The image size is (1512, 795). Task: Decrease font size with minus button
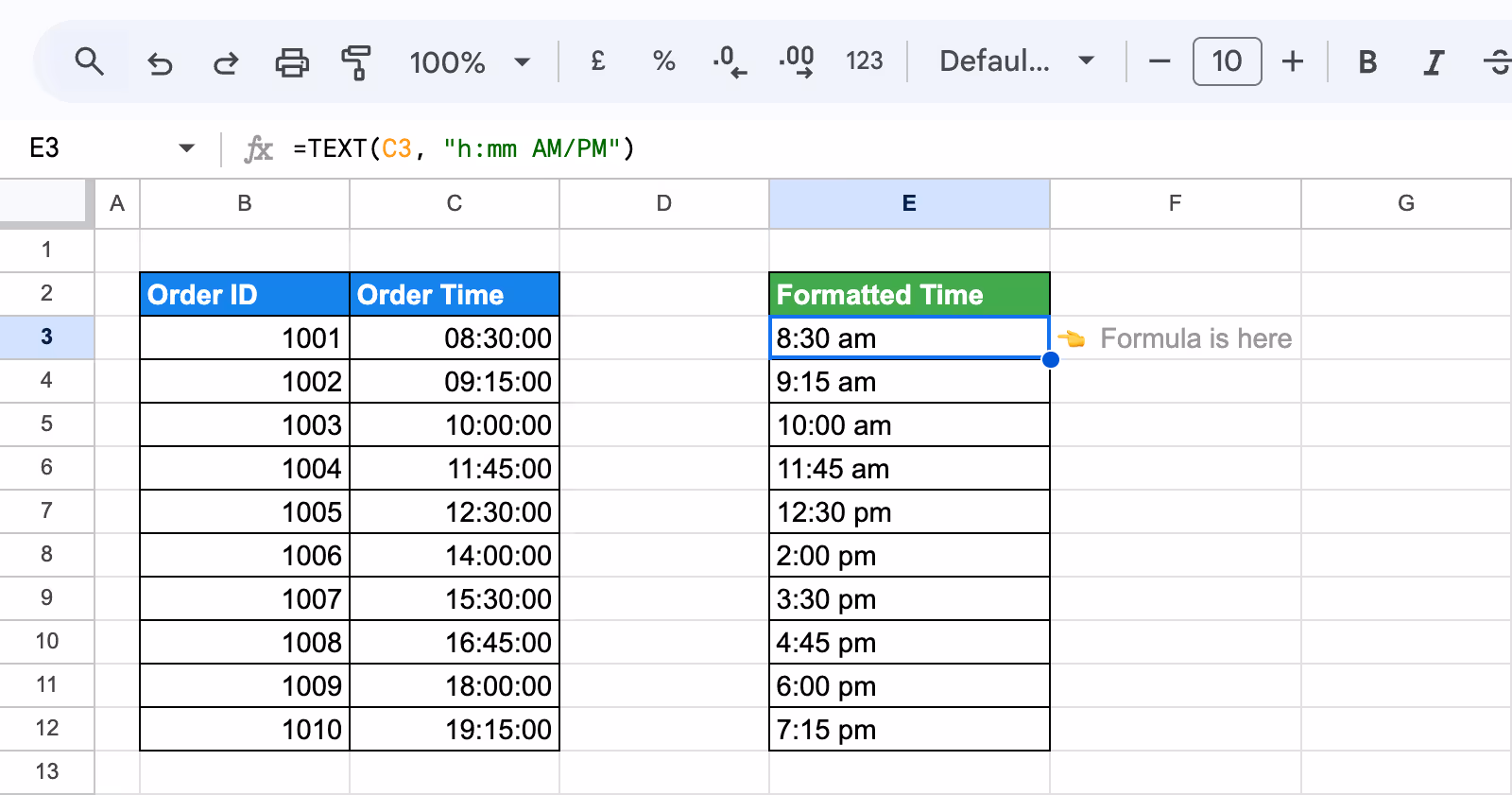[x=1160, y=62]
